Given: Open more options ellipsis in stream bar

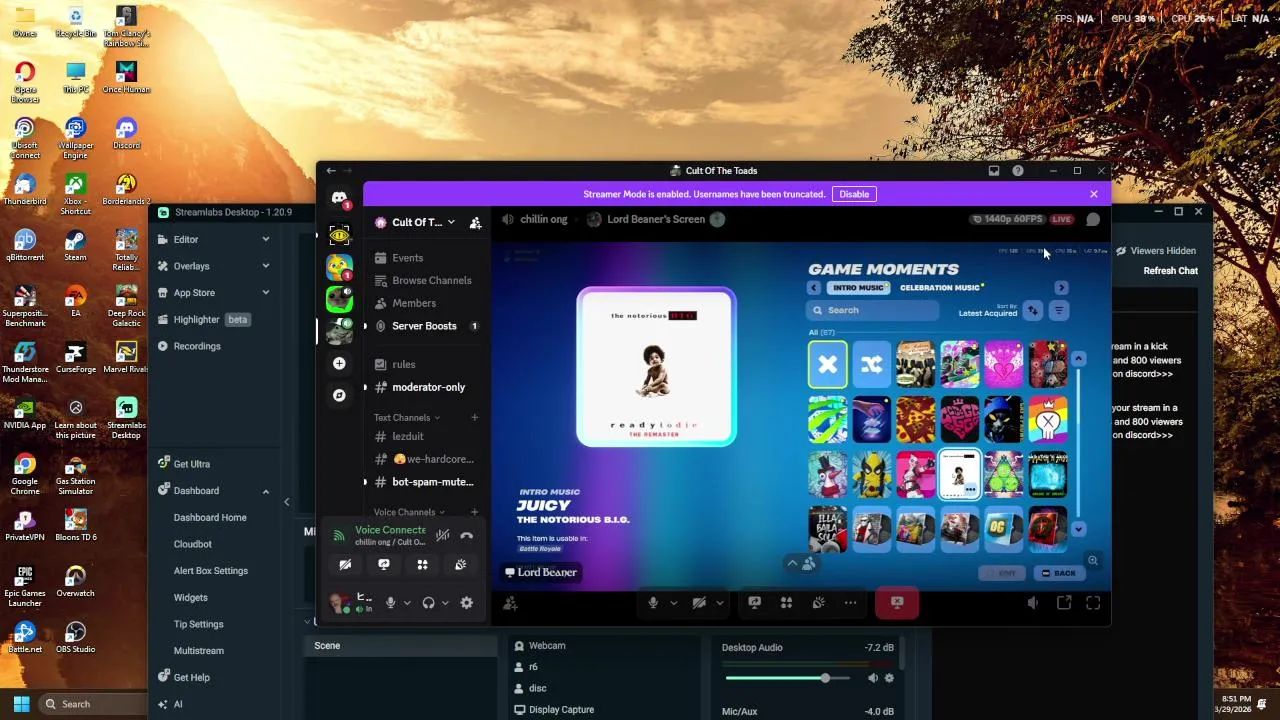Looking at the screenshot, I should coord(850,603).
